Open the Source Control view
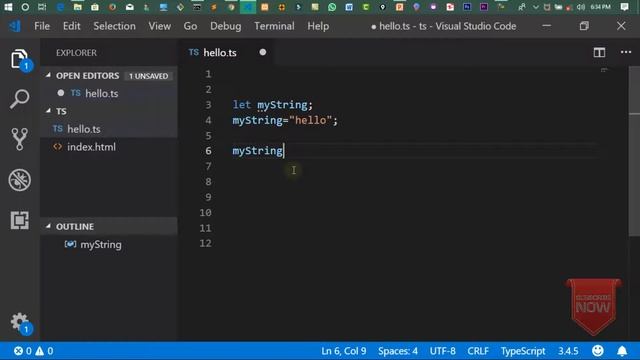 [19, 139]
